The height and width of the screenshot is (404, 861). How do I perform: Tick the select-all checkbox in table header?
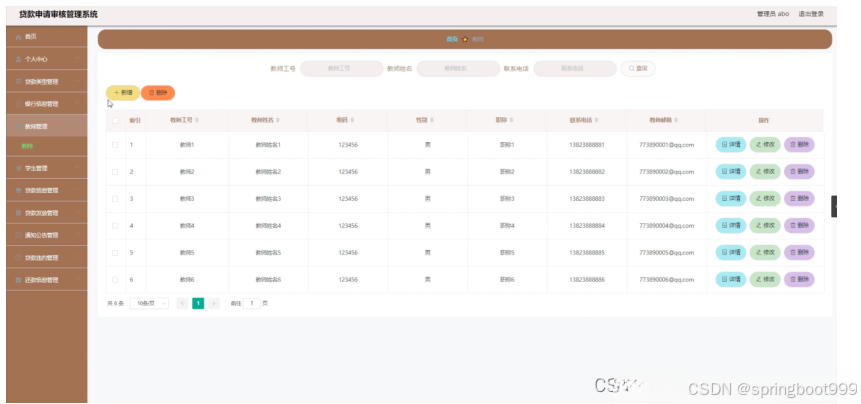coord(115,121)
